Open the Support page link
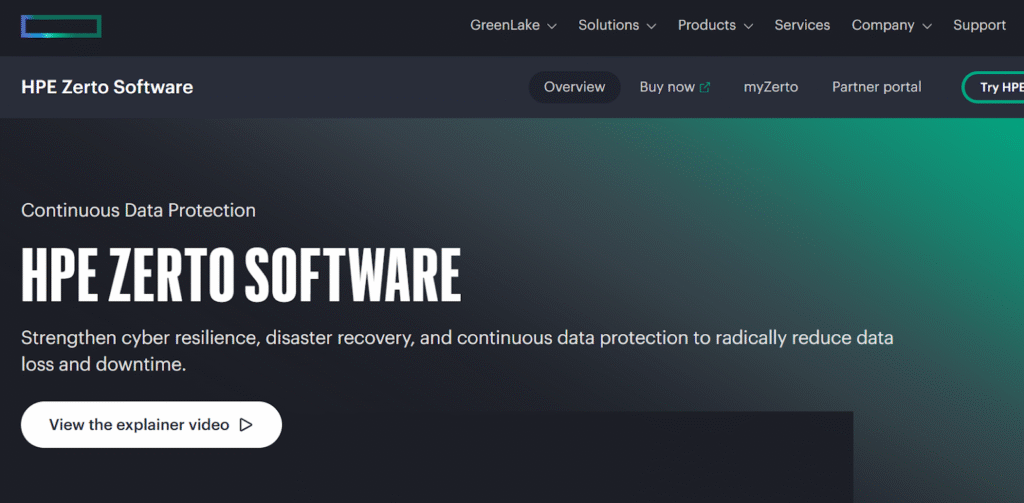The width and height of the screenshot is (1024, 503). pyautogui.click(x=979, y=26)
